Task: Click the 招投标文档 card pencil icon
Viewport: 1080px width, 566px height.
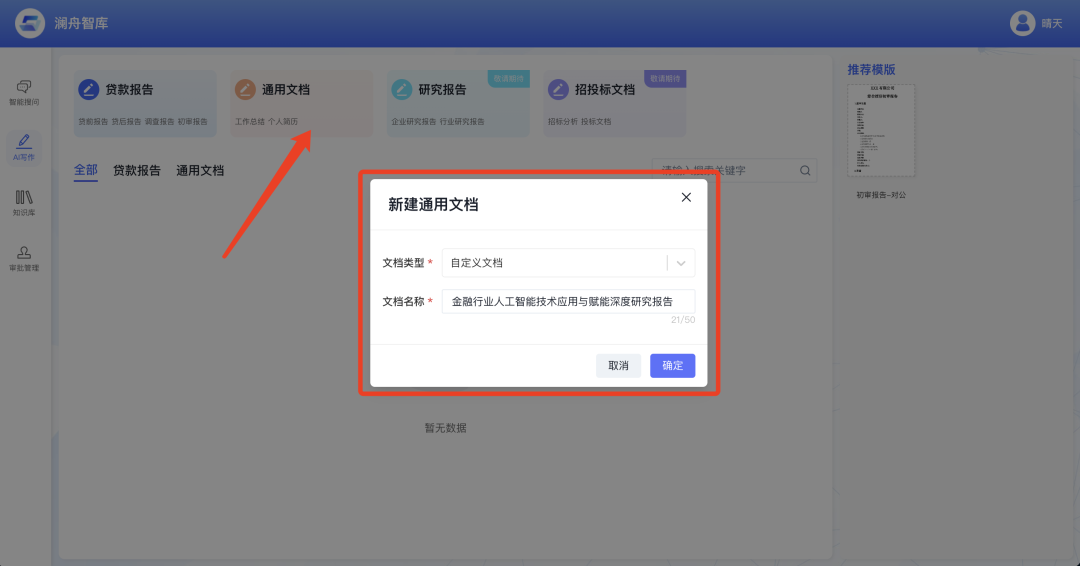Action: [558, 90]
